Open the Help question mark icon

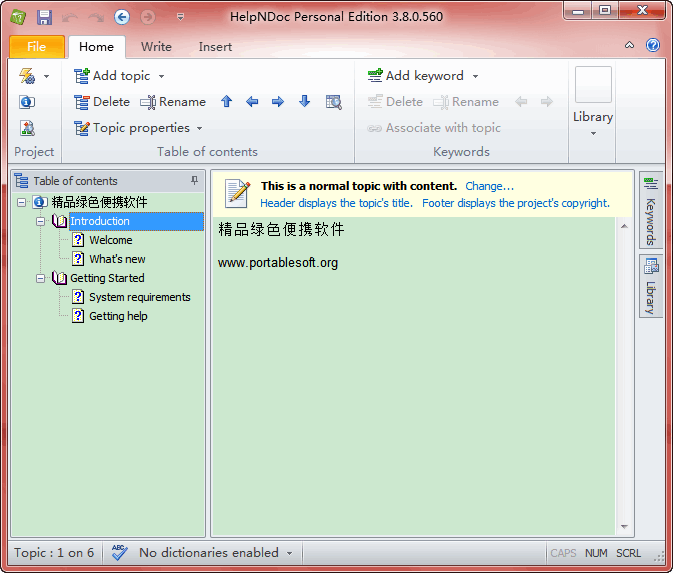(653, 46)
